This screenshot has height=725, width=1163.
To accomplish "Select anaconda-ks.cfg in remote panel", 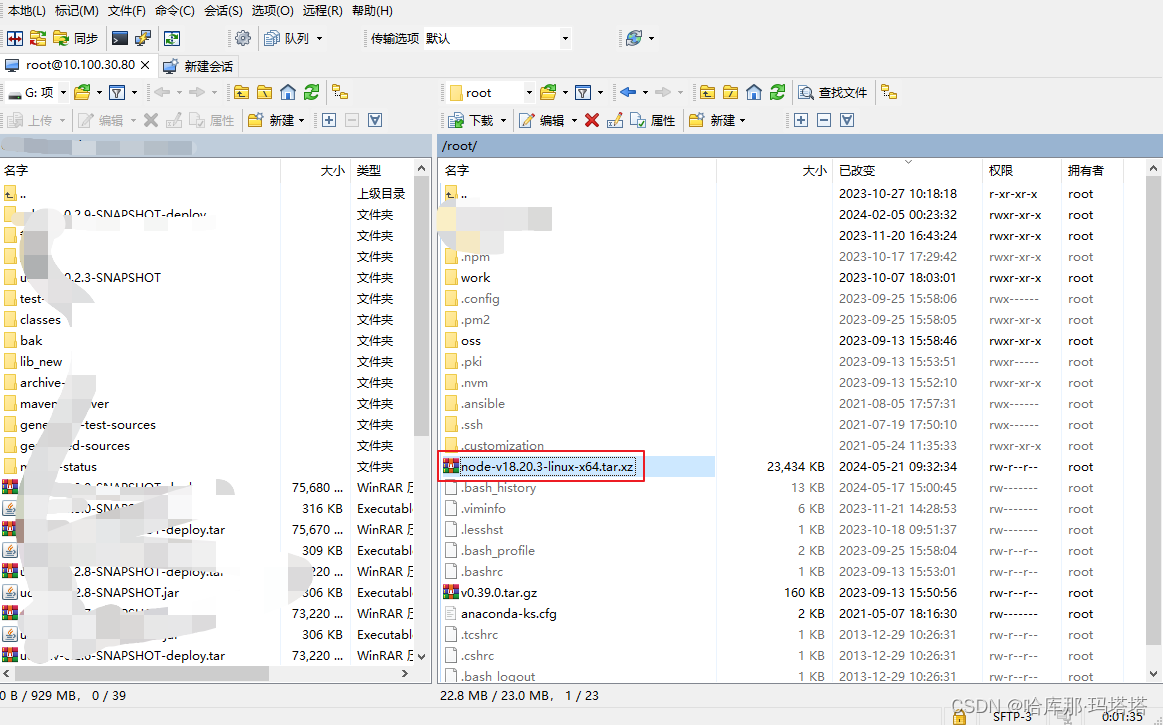I will [x=508, y=614].
